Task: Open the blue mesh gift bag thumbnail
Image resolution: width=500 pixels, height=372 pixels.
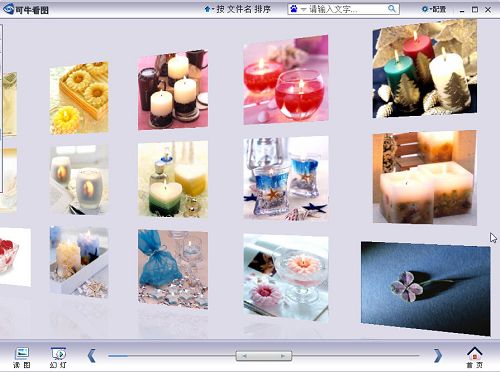Action: 173,269
